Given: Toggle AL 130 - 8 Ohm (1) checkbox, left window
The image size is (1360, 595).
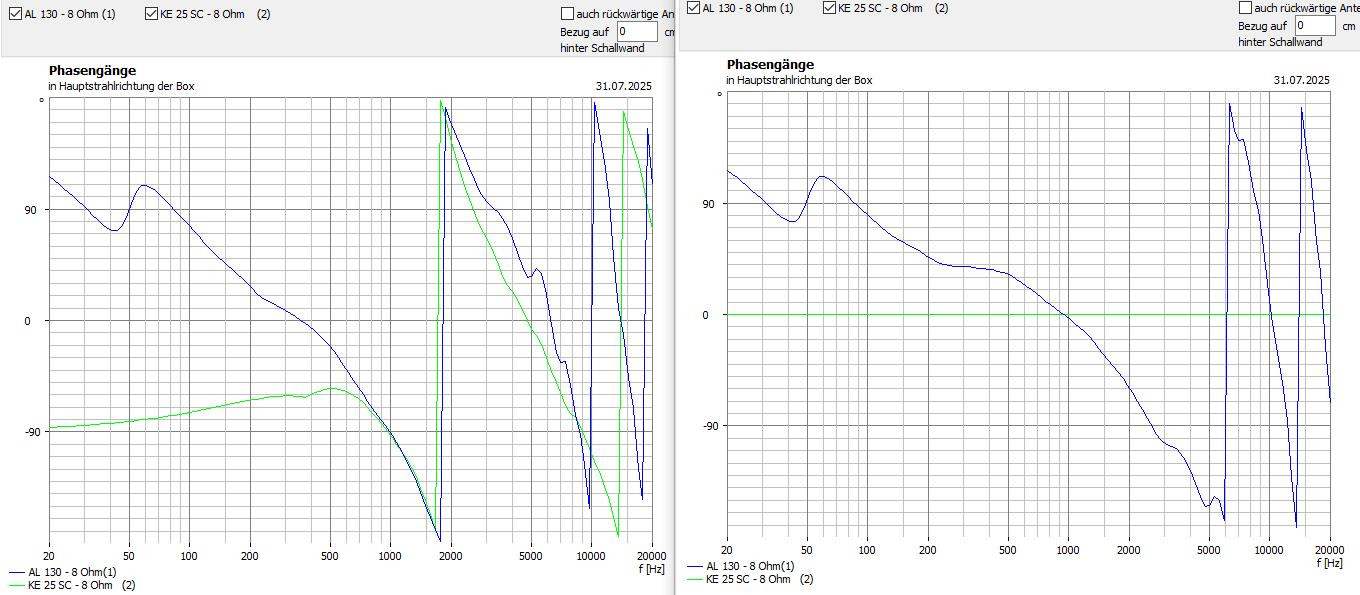Looking at the screenshot, I should (x=15, y=14).
